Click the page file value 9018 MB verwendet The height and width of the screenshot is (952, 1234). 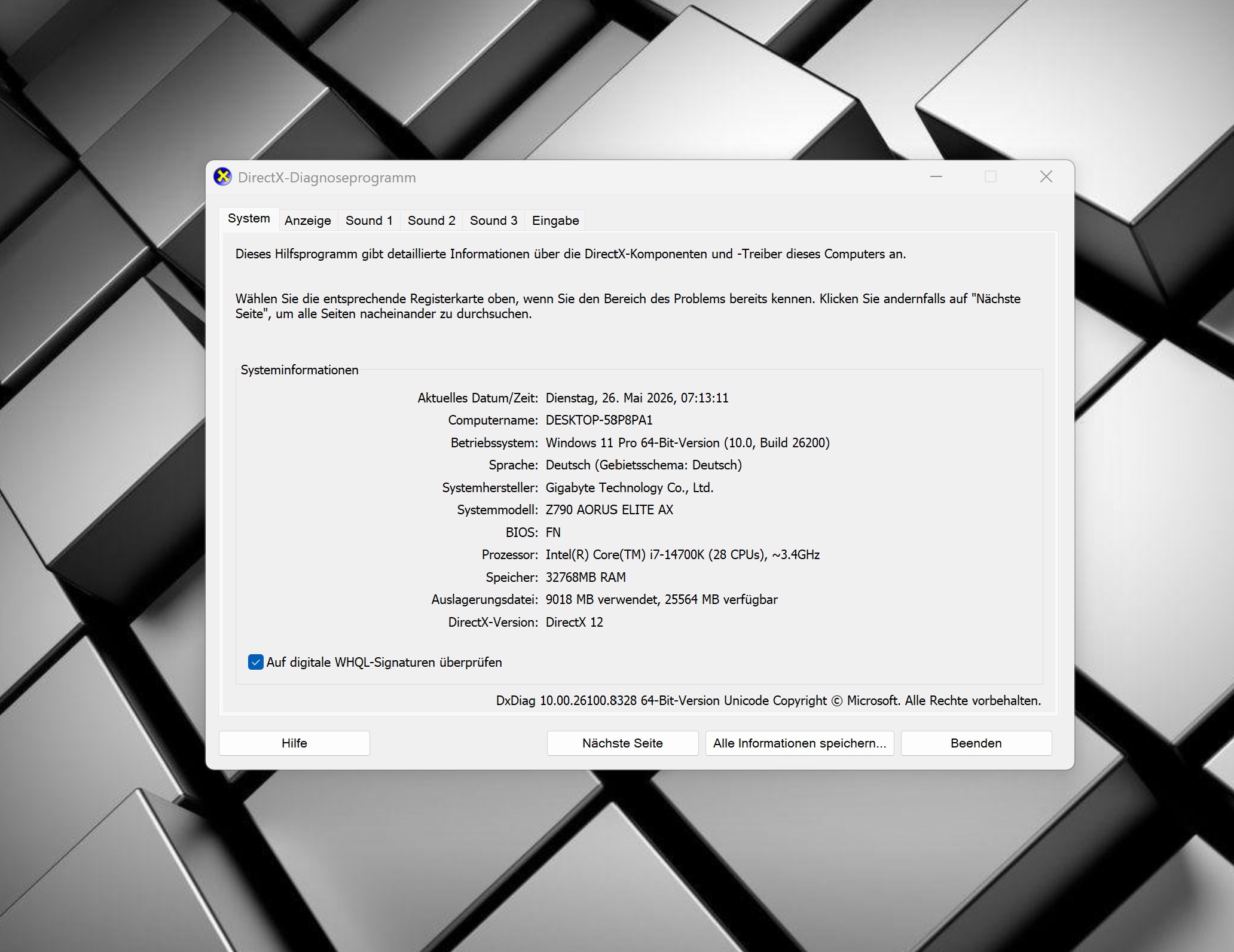[662, 600]
